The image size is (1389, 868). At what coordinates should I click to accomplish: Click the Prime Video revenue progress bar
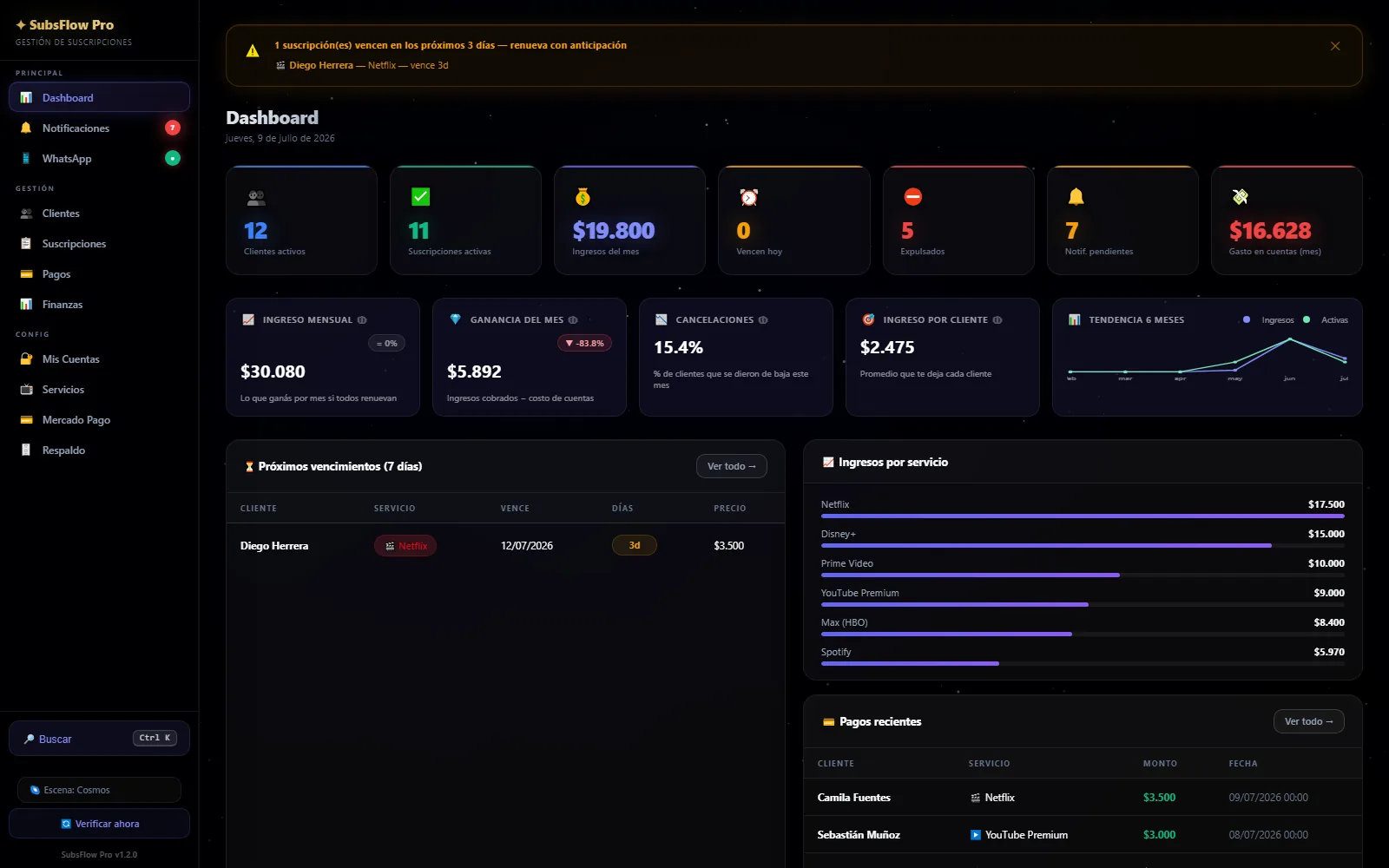[x=1083, y=575]
